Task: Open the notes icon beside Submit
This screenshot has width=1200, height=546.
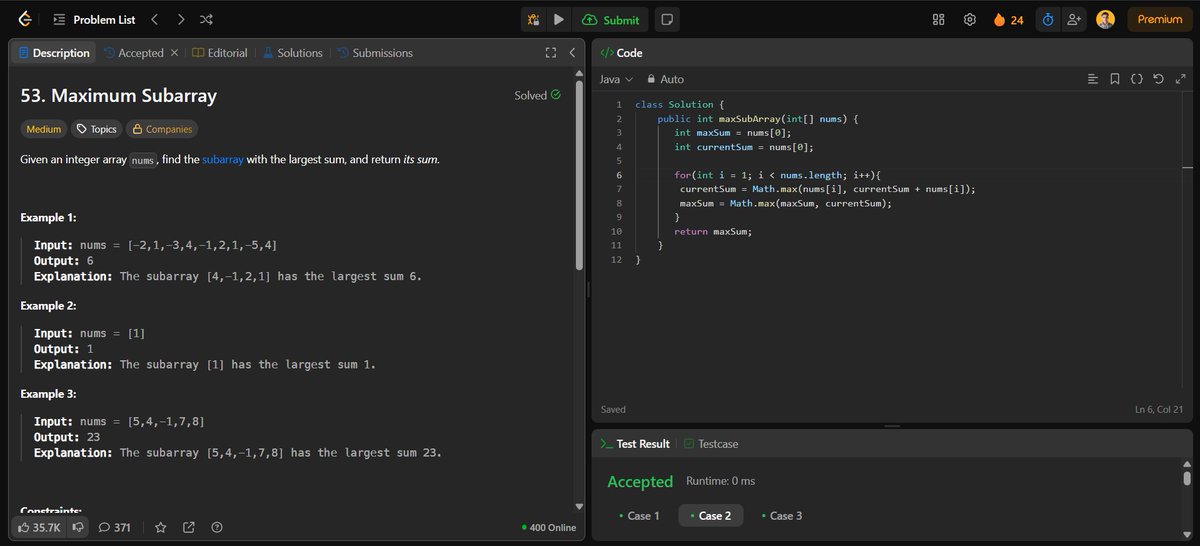Action: click(x=667, y=19)
